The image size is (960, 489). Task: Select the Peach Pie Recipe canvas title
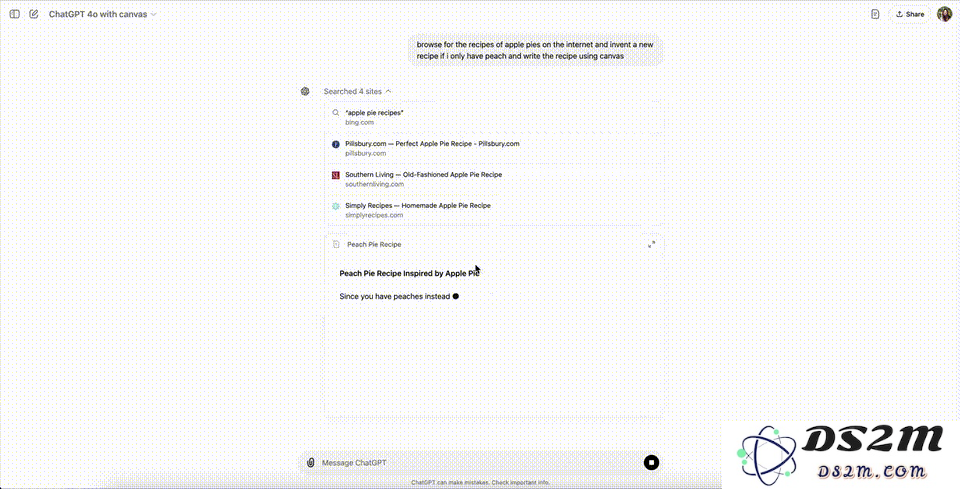[x=374, y=244]
